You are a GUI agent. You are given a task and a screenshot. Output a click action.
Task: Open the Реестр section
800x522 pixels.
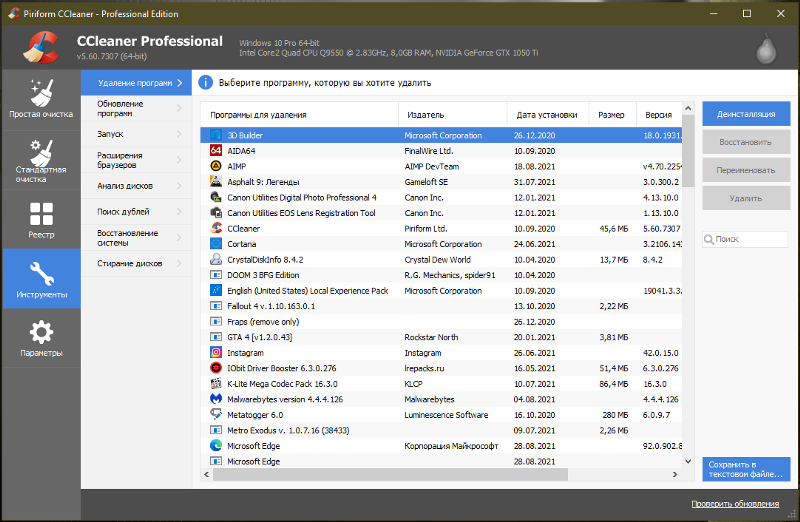click(x=41, y=220)
